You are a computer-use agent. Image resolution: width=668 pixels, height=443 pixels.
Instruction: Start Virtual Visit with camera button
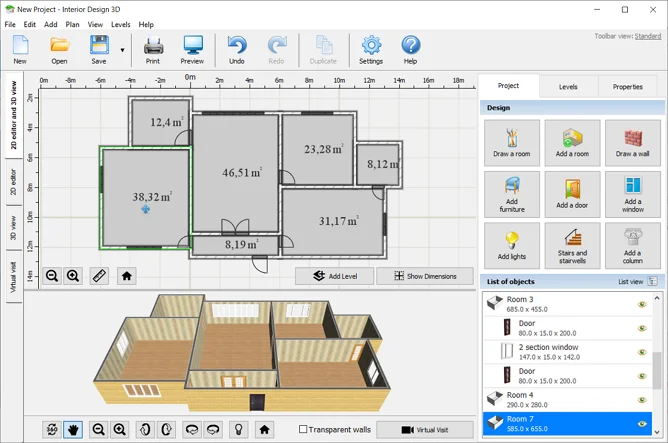(x=425, y=430)
